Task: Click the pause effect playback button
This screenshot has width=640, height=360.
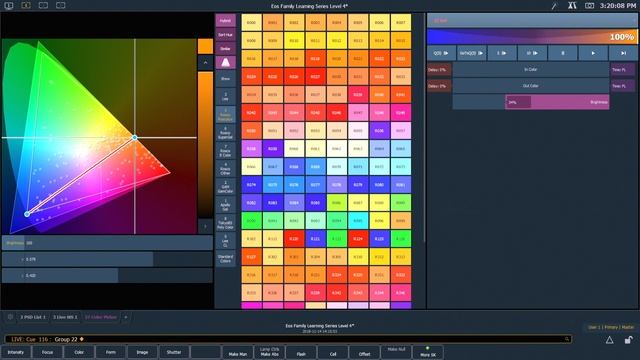Action: (563, 53)
